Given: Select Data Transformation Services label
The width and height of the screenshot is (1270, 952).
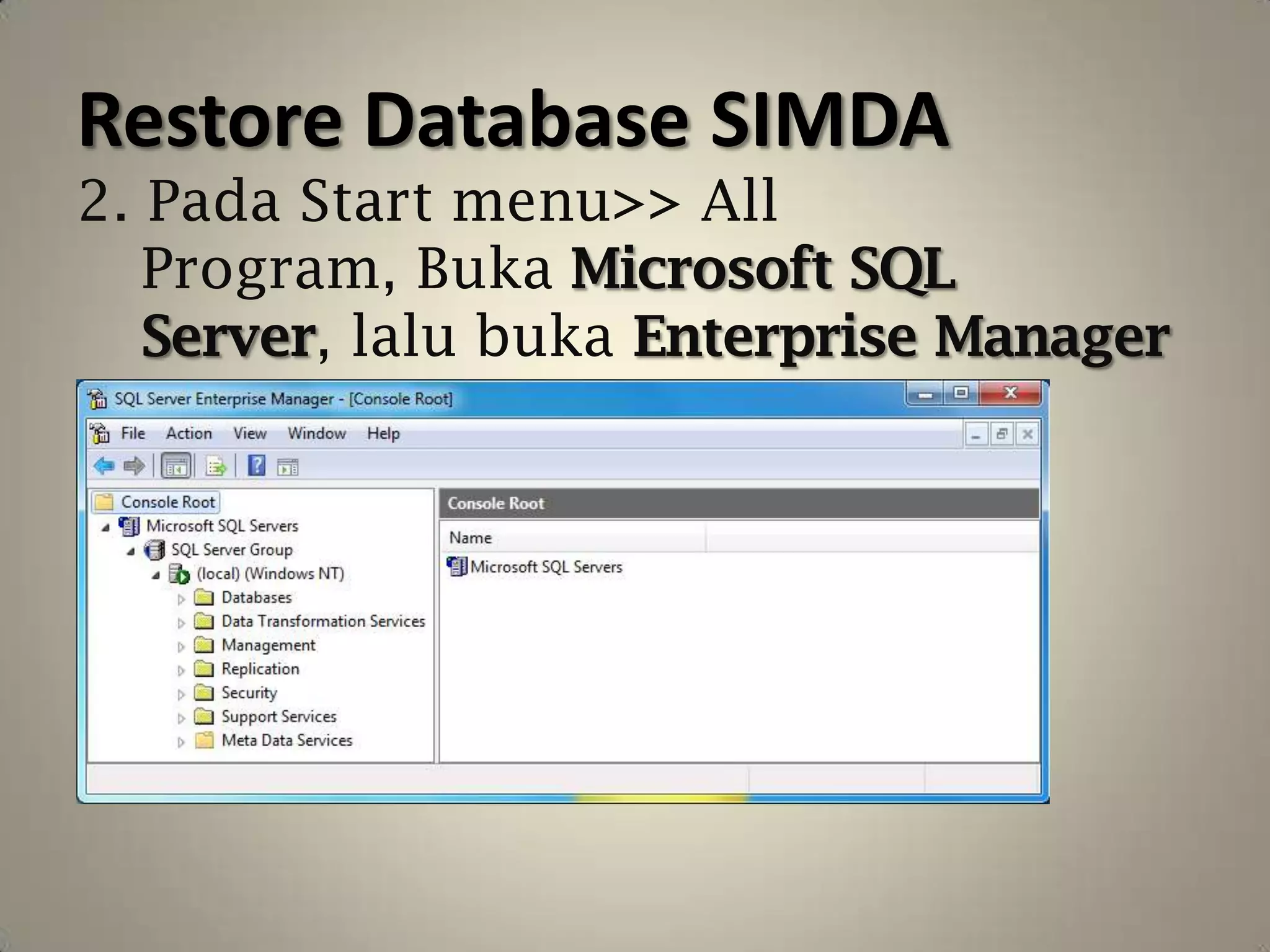Looking at the screenshot, I should coord(324,621).
